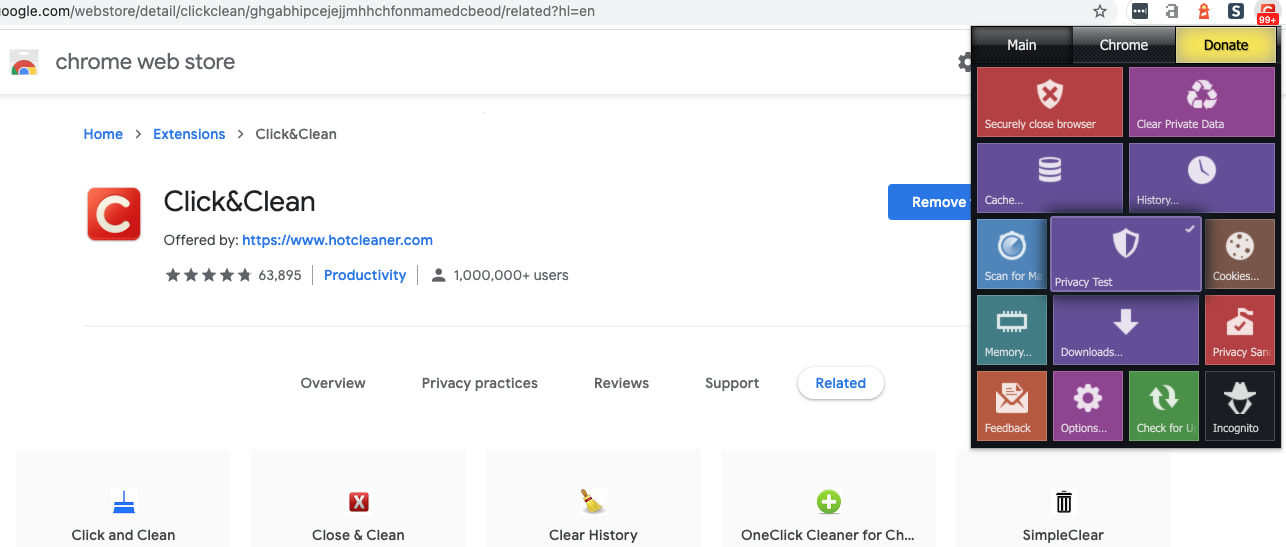The height and width of the screenshot is (547, 1286).
Task: Click the Check for Updates tile
Action: [1163, 405]
